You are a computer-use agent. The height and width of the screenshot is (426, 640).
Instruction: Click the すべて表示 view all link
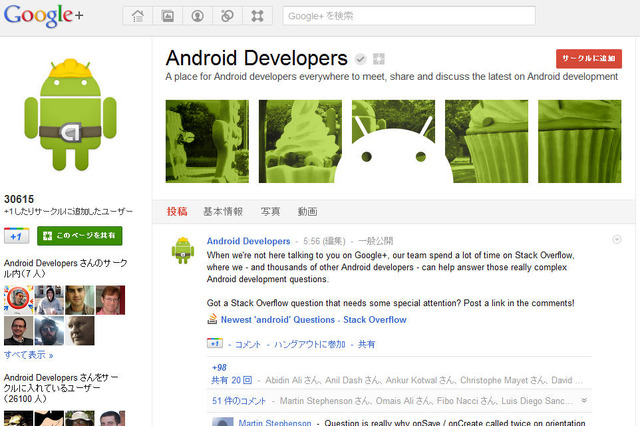click(29, 355)
